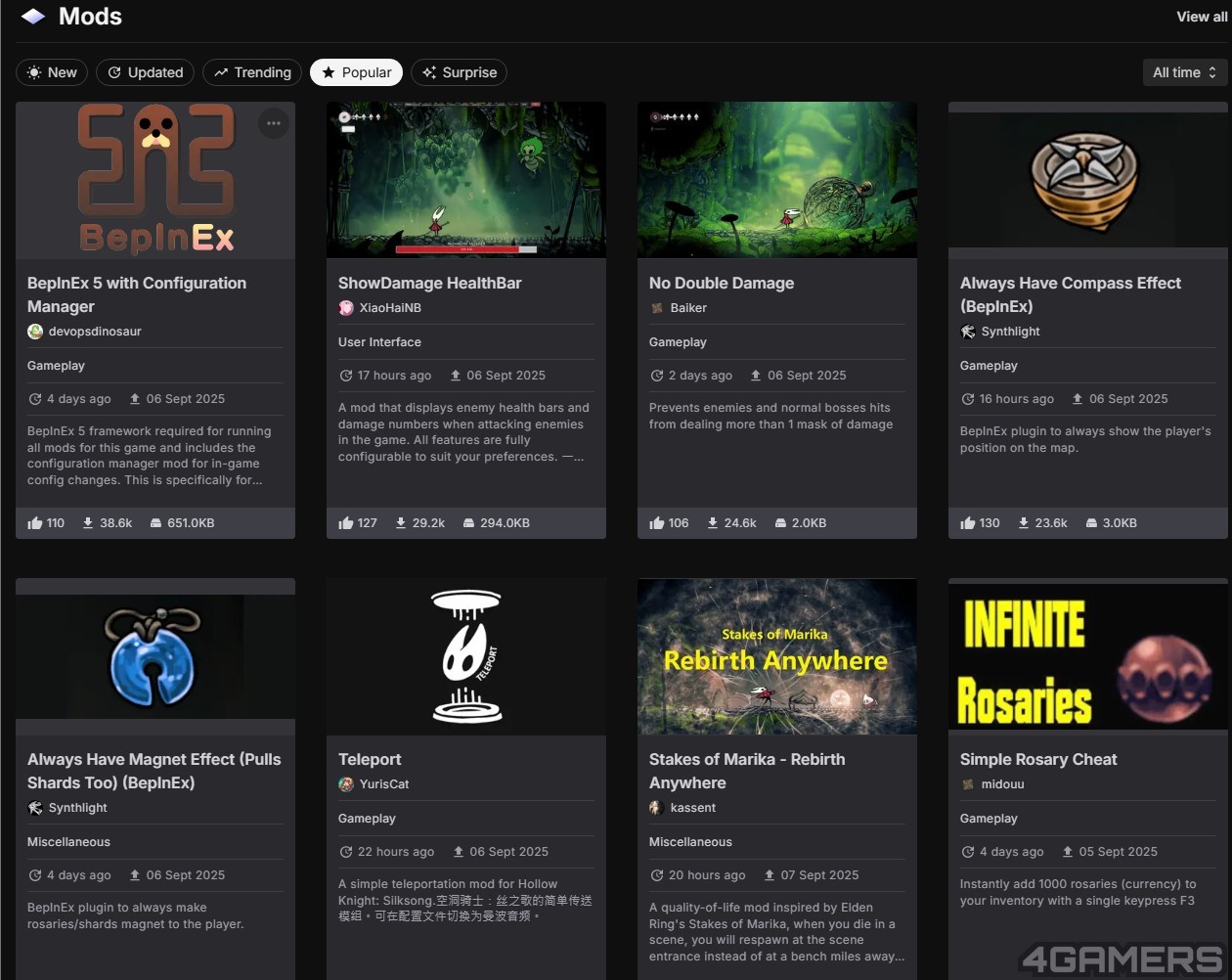The image size is (1232, 980).
Task: Click download icon next to 23.6k
Action: coord(1024,523)
